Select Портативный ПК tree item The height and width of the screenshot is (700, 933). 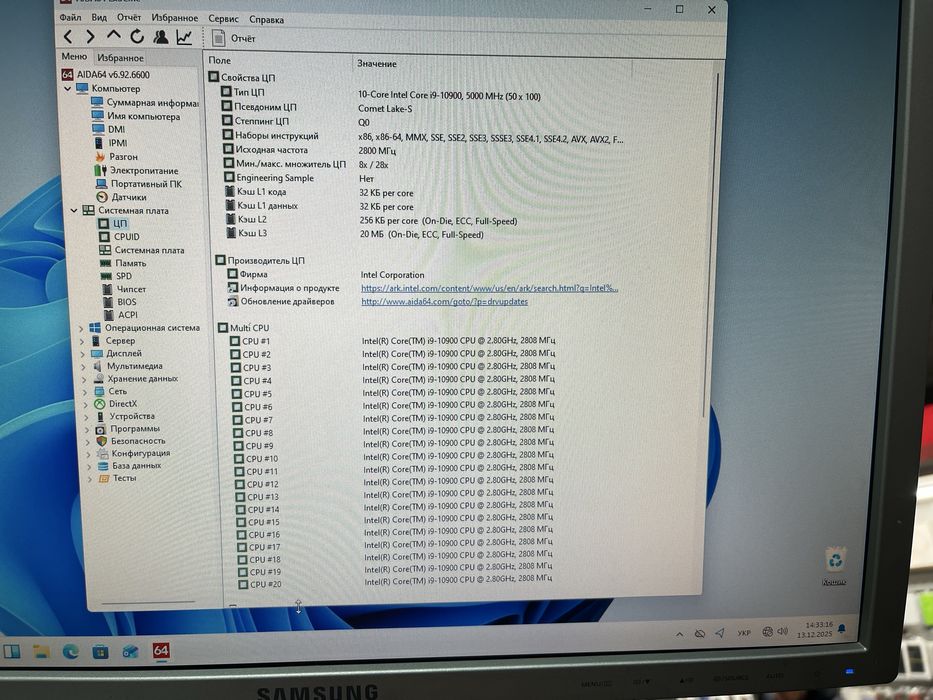coord(139,184)
